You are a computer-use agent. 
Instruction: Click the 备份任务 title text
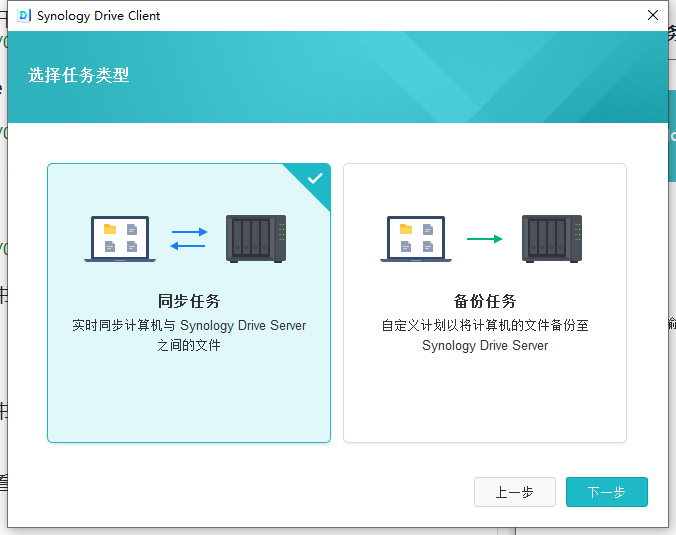coord(485,301)
